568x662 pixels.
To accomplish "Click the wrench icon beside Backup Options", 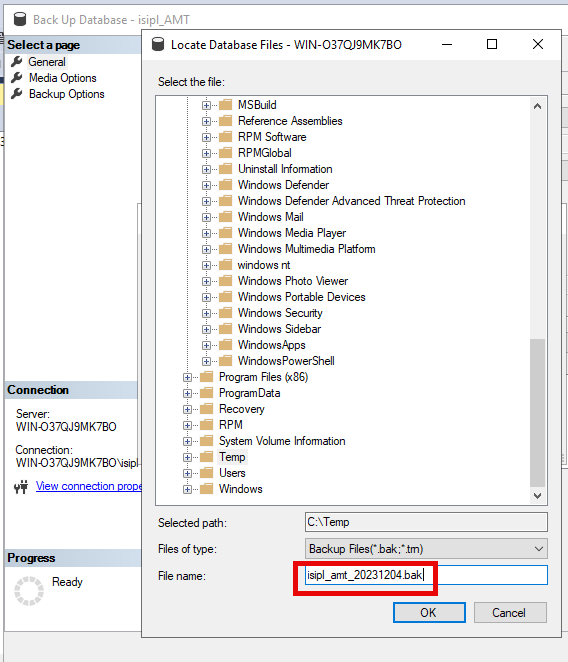I will click(x=16, y=94).
